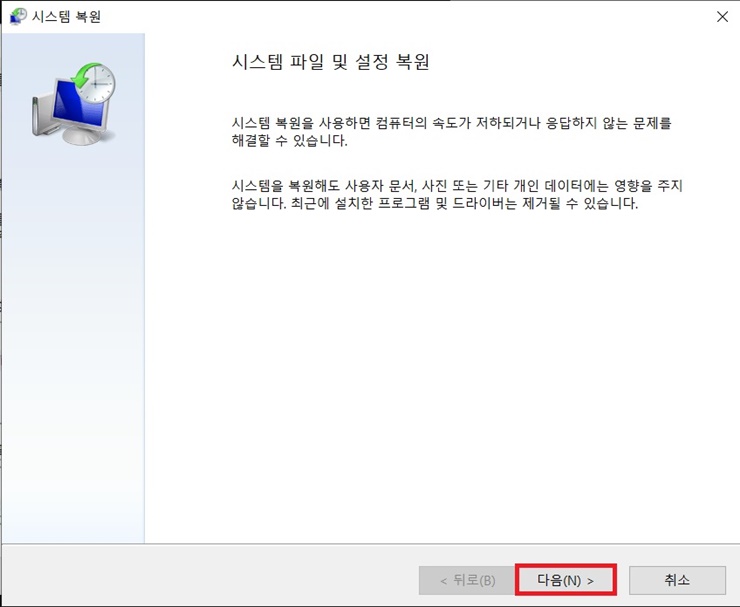Click the 취소 button
Image resolution: width=740 pixels, height=607 pixels.
[x=677, y=580]
